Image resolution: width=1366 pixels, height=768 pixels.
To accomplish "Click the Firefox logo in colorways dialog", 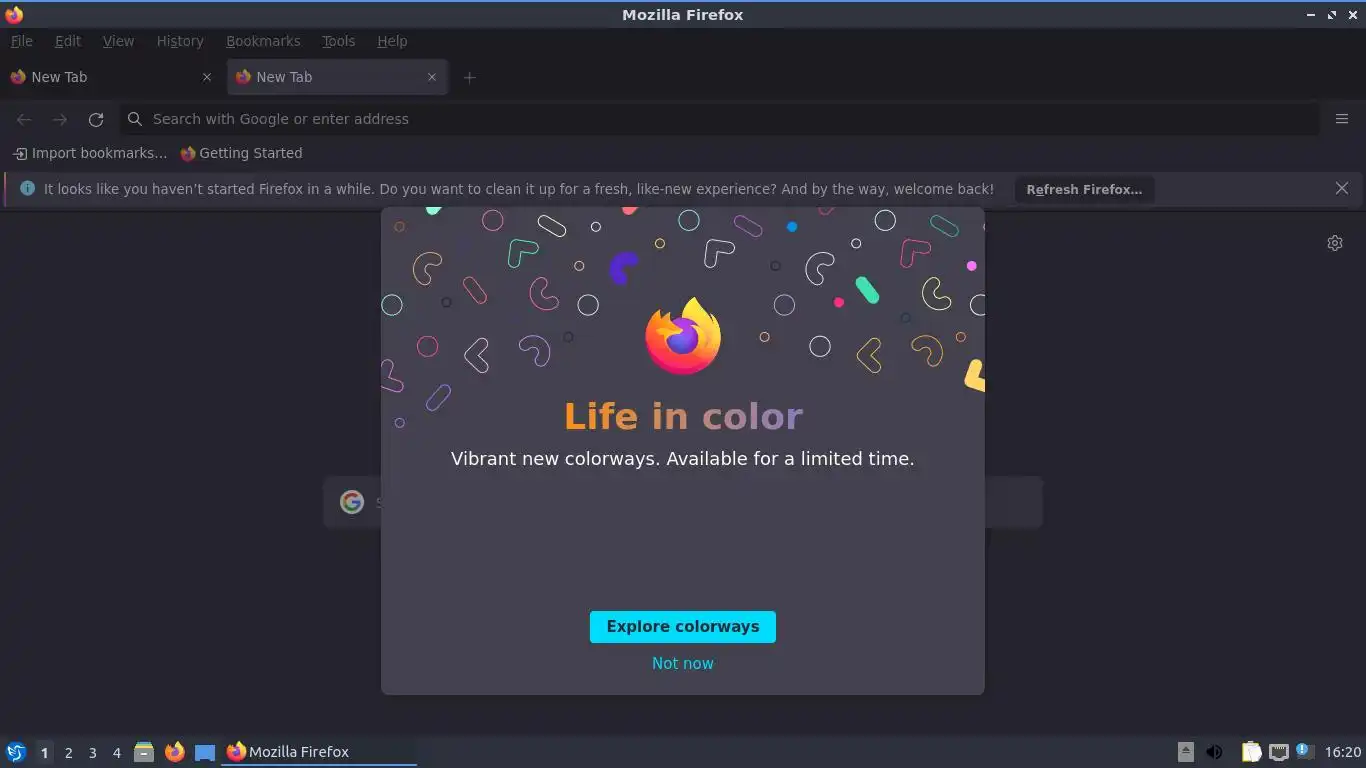I will pos(683,336).
